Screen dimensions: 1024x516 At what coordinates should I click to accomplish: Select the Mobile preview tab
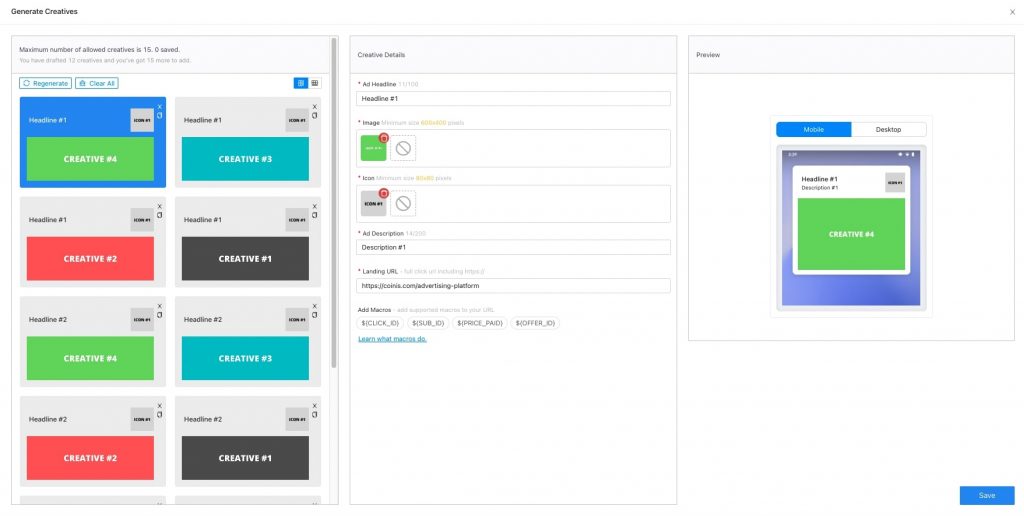click(x=813, y=129)
